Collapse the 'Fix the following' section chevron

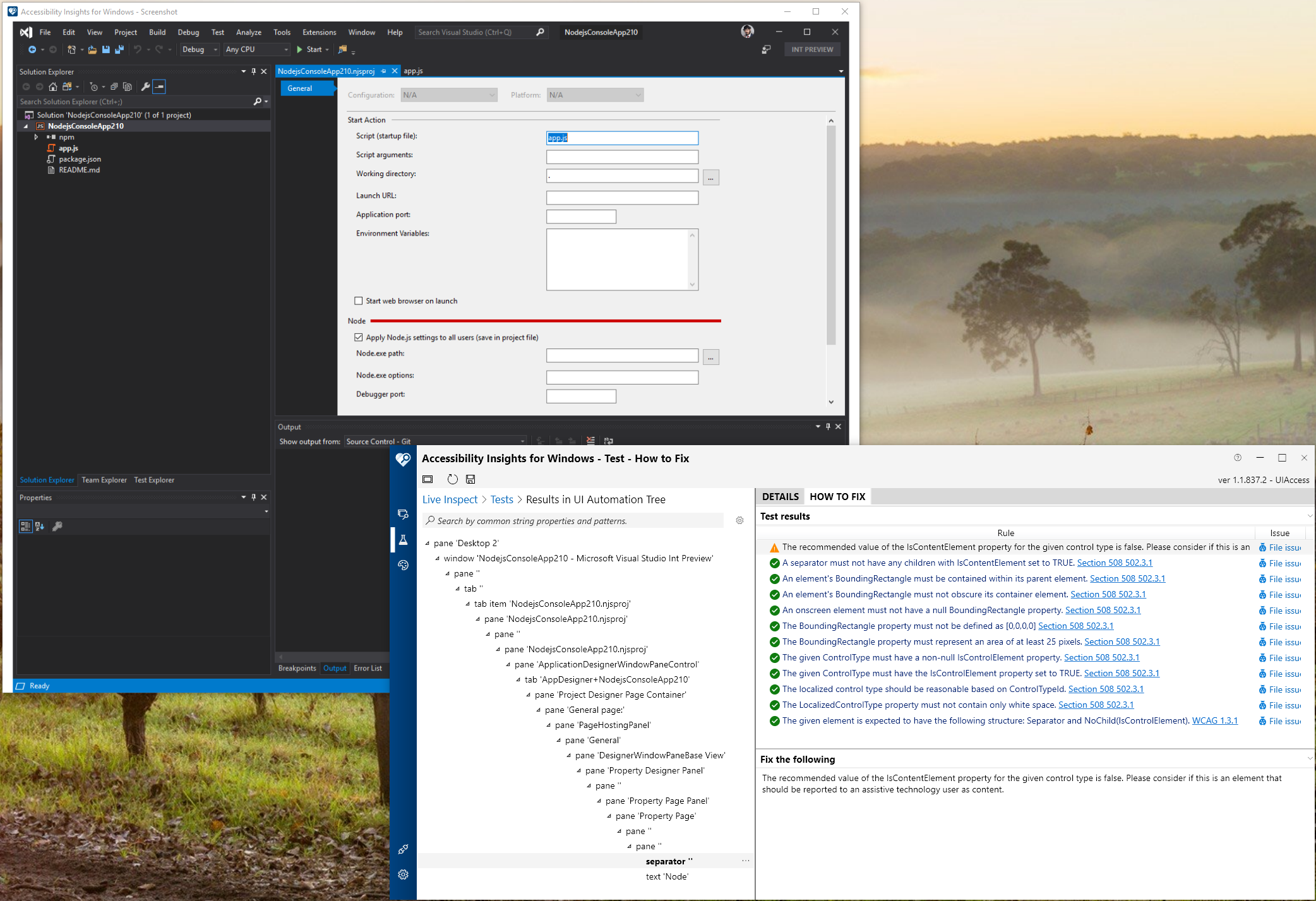1310,760
